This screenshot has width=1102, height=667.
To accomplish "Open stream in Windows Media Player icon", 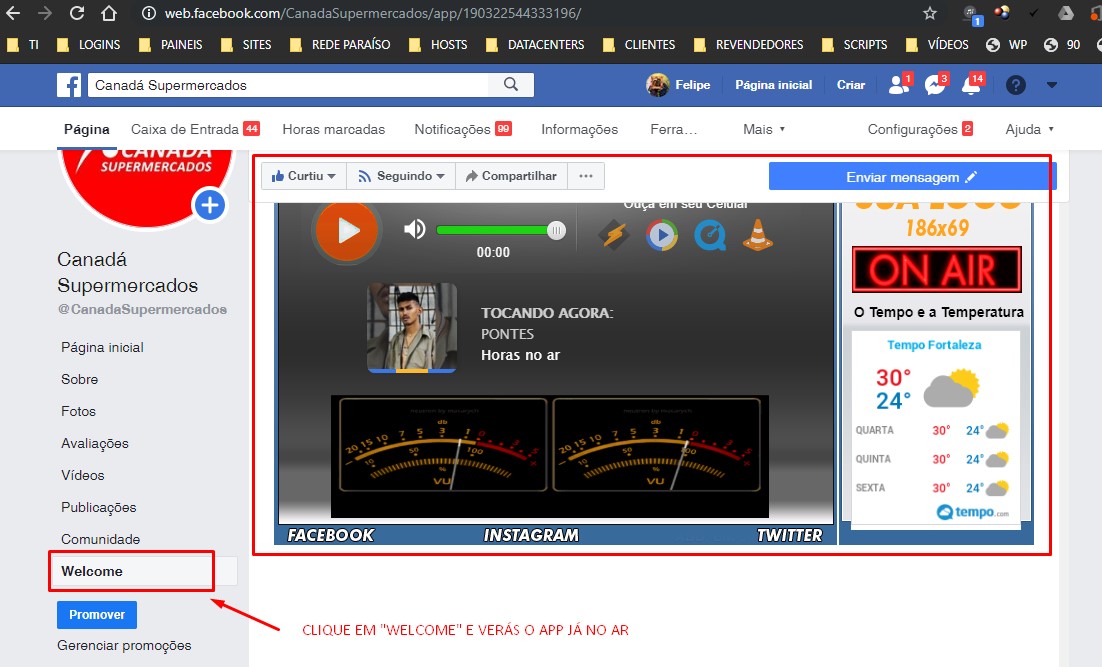I will coord(661,235).
